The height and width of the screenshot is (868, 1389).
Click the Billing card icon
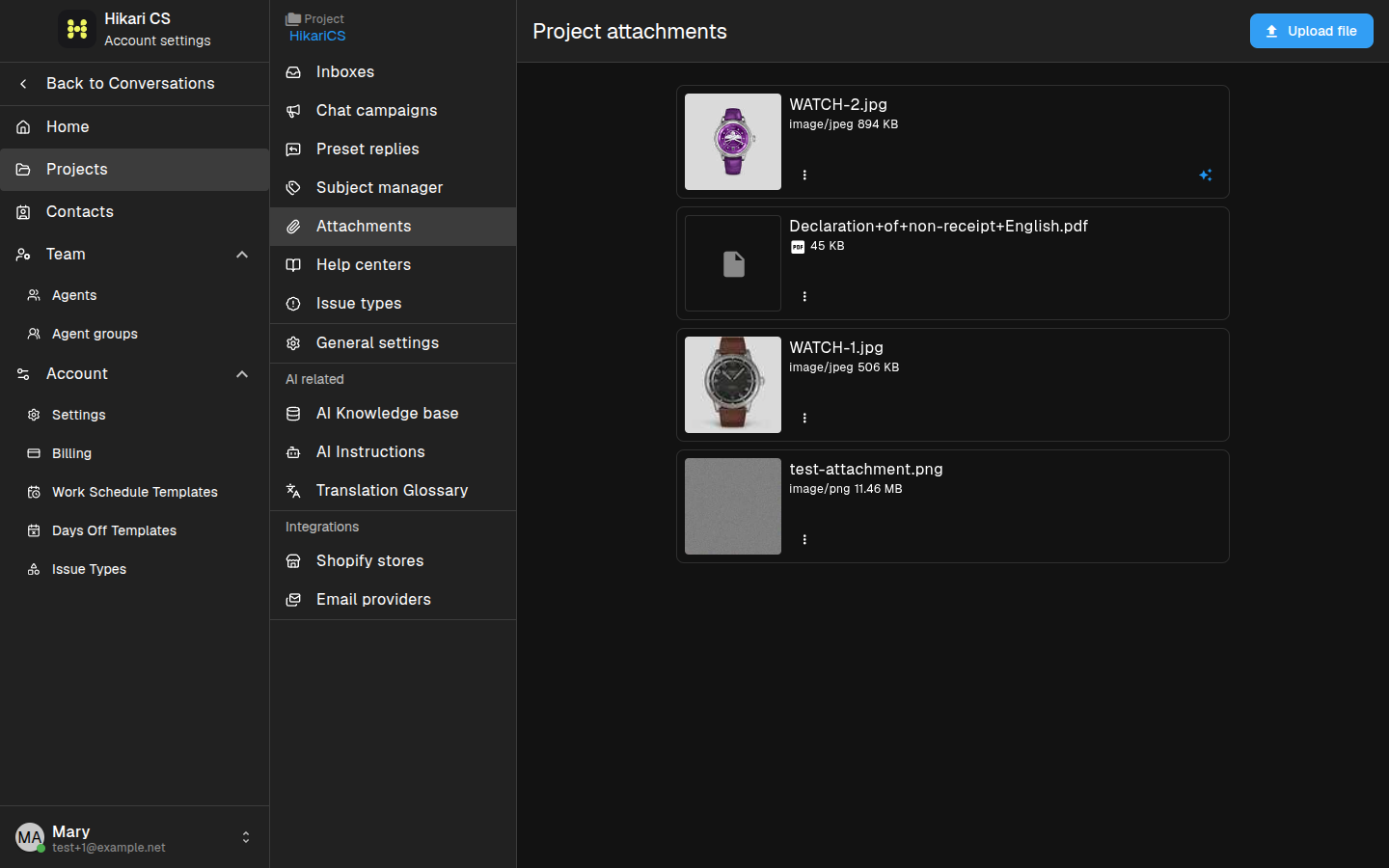pyautogui.click(x=34, y=453)
